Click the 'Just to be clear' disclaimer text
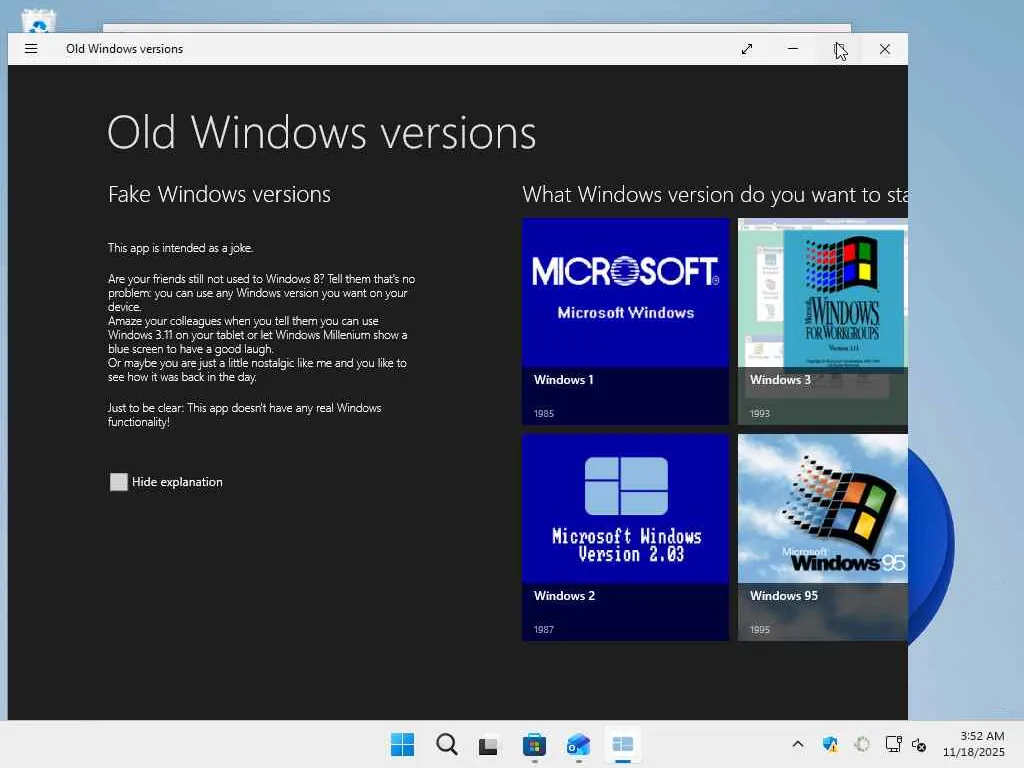Screen dimensions: 1024x768 [244, 415]
